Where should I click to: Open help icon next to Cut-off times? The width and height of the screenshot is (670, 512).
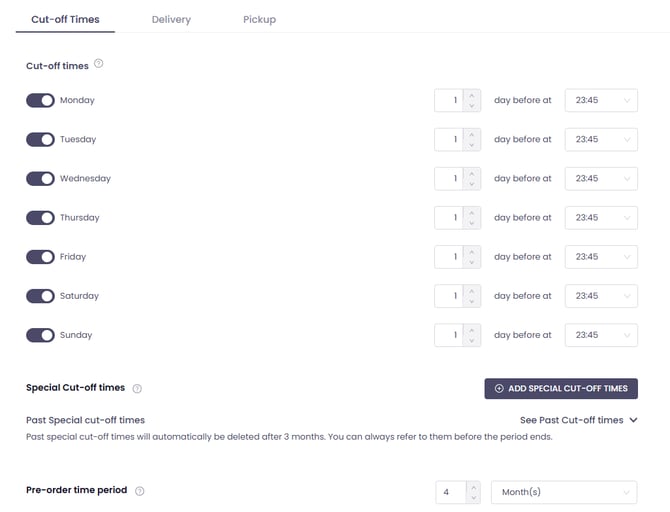click(x=99, y=64)
